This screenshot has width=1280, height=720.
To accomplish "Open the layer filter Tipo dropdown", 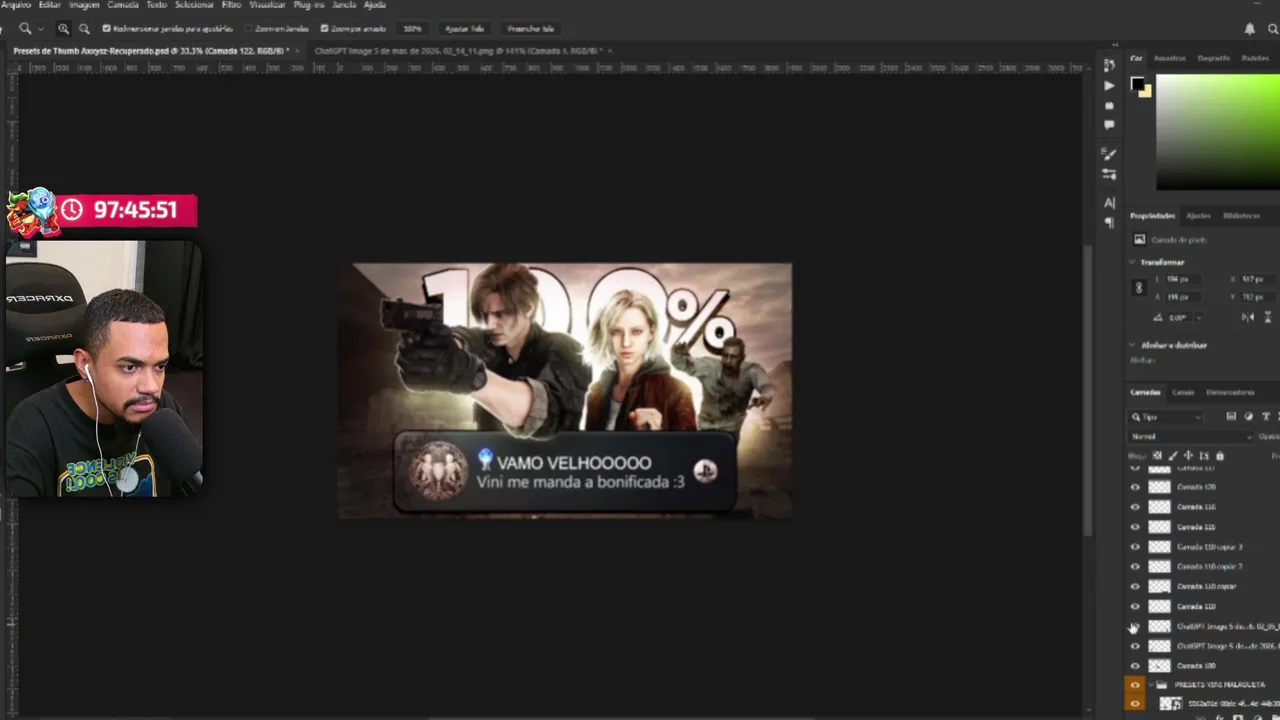I will pyautogui.click(x=1166, y=417).
